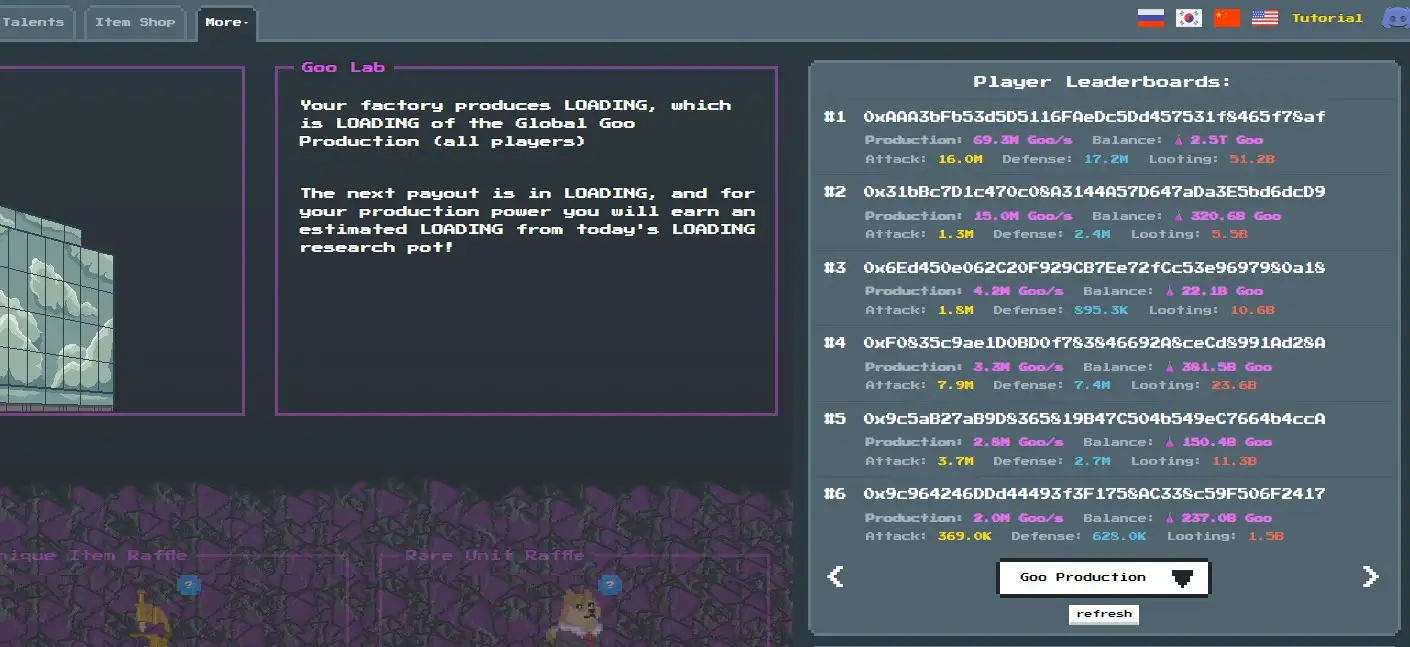The image size is (1410, 647).
Task: Open the Discord icon link
Action: pos(1395,18)
